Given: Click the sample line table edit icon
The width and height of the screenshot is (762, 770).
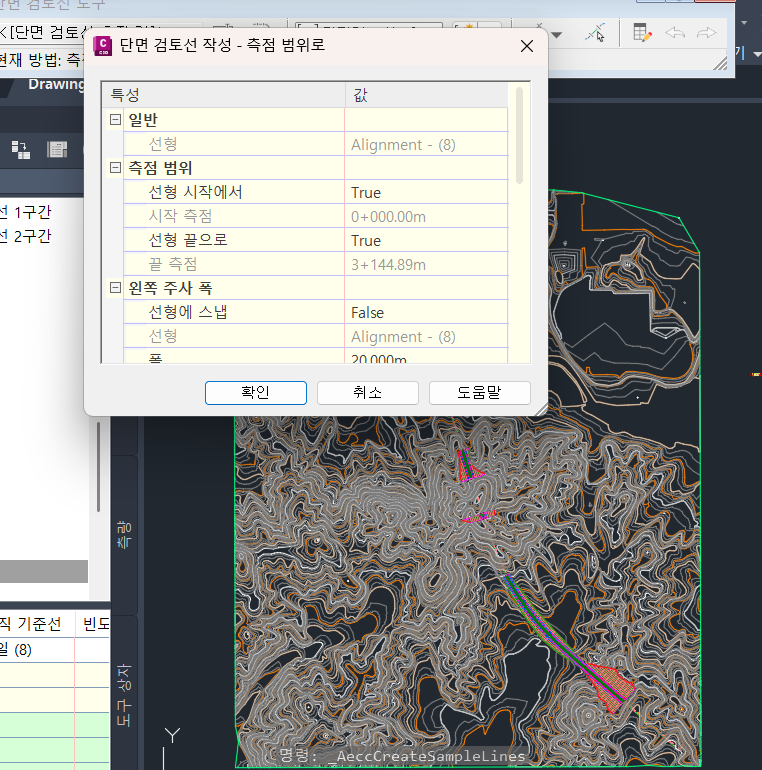Looking at the screenshot, I should click(643, 33).
